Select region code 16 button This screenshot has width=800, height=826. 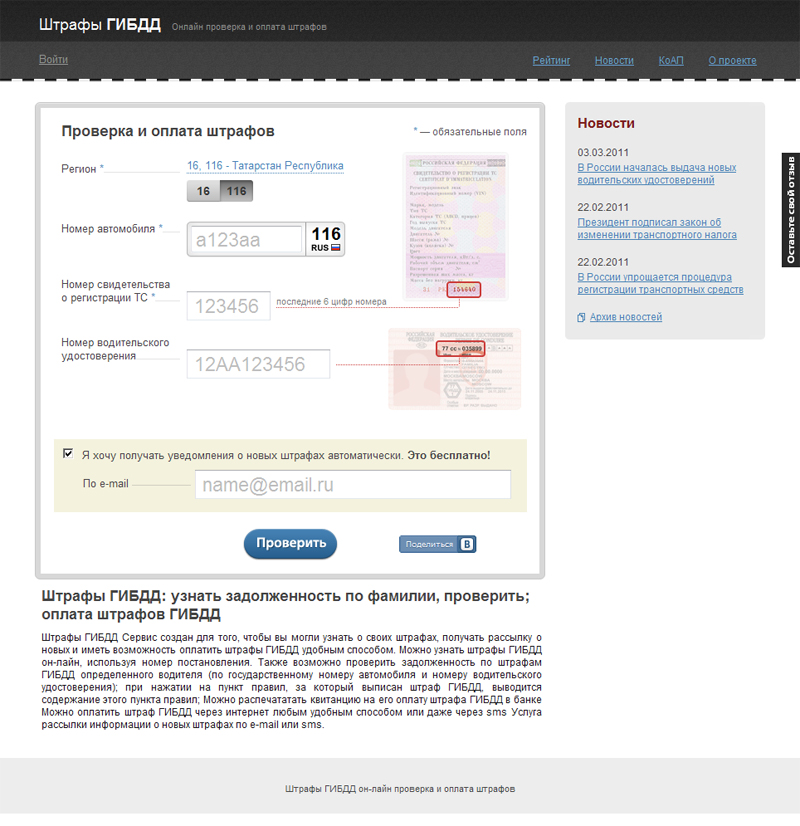pos(203,191)
